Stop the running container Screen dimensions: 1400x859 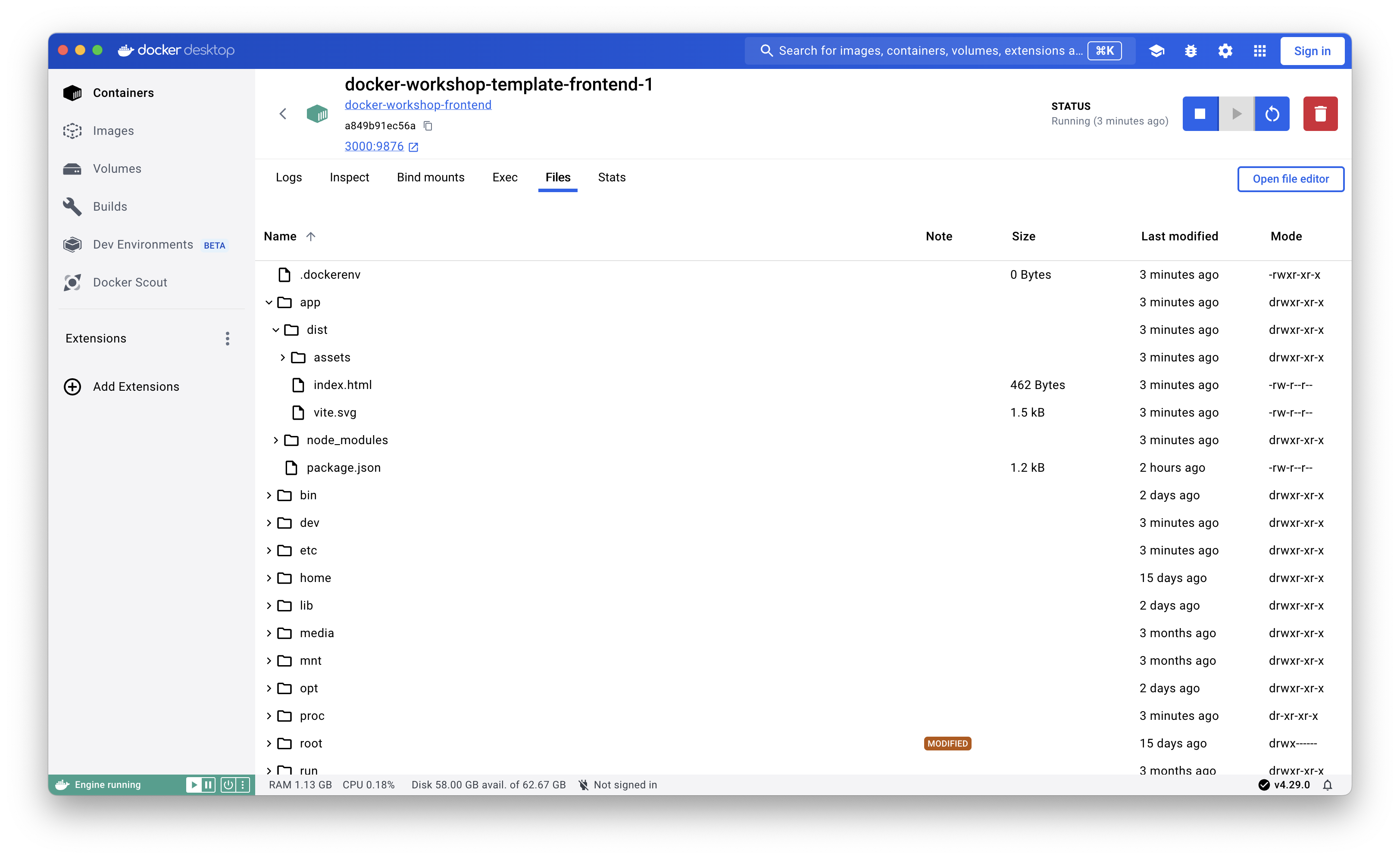[1200, 114]
